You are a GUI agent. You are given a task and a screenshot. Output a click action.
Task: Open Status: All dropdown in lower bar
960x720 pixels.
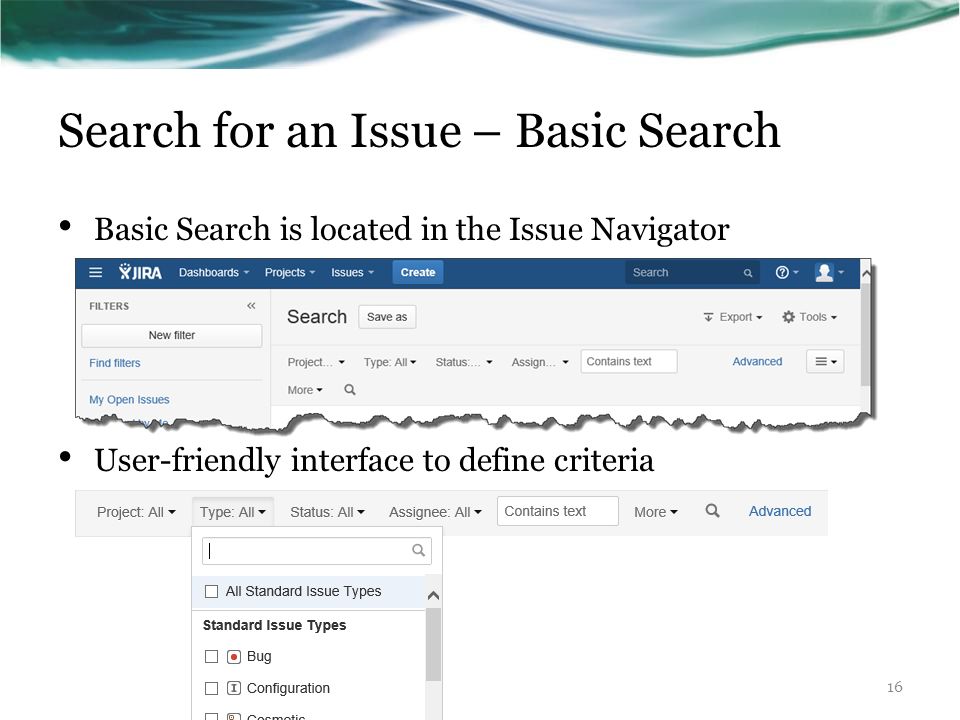[x=328, y=512]
